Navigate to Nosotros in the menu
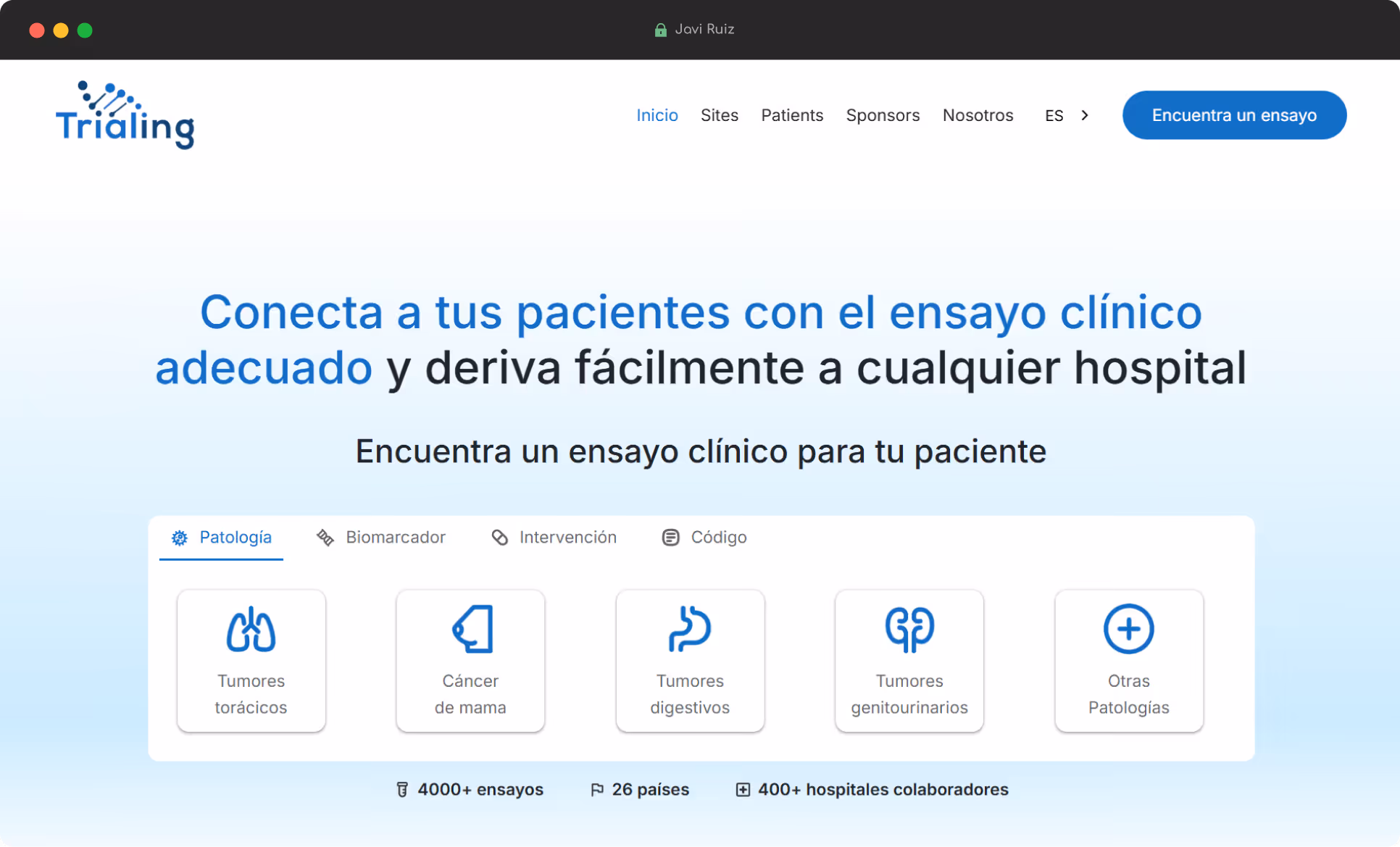 [x=978, y=115]
